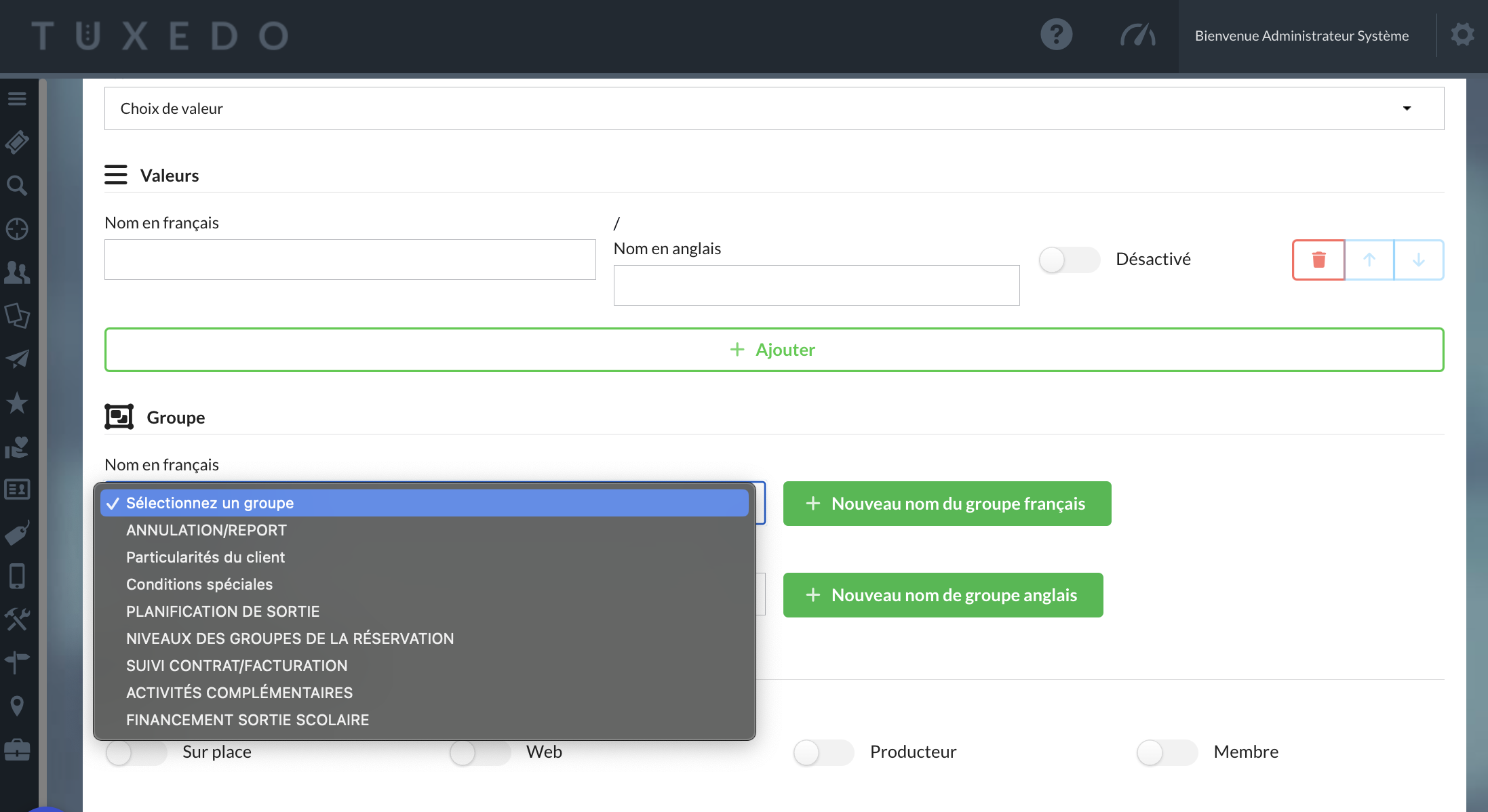Viewport: 1488px width, 812px height.
Task: Click the help question mark icon
Action: click(1056, 35)
